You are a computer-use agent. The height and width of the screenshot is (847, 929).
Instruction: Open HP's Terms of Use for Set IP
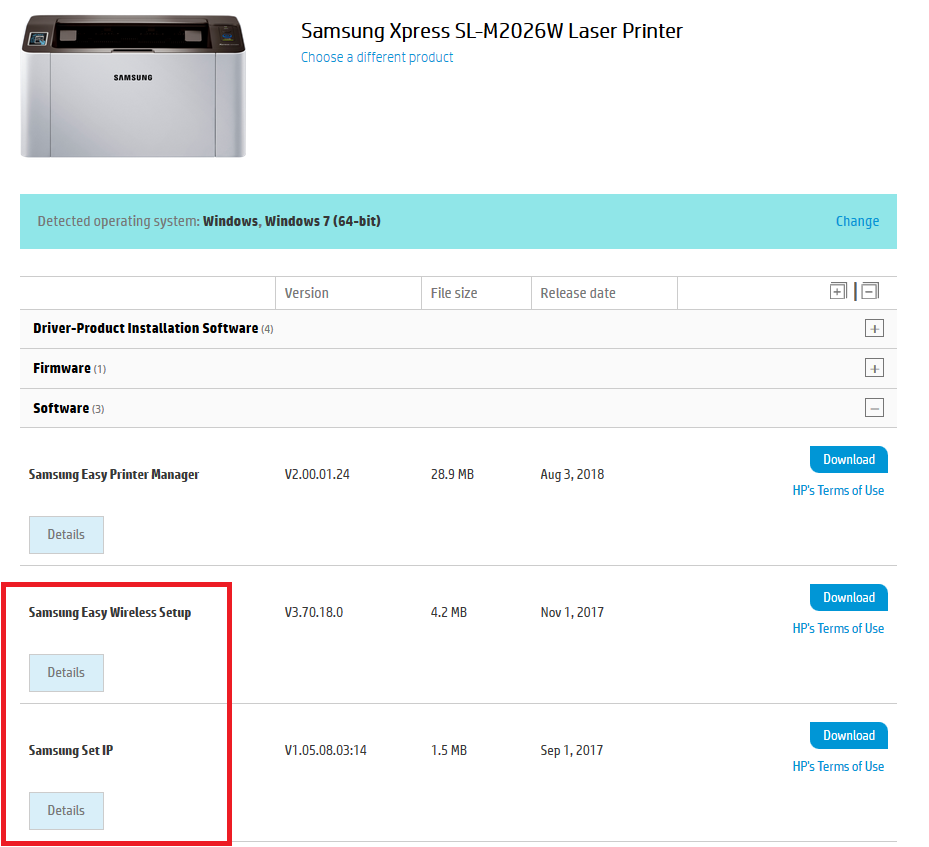pos(838,767)
